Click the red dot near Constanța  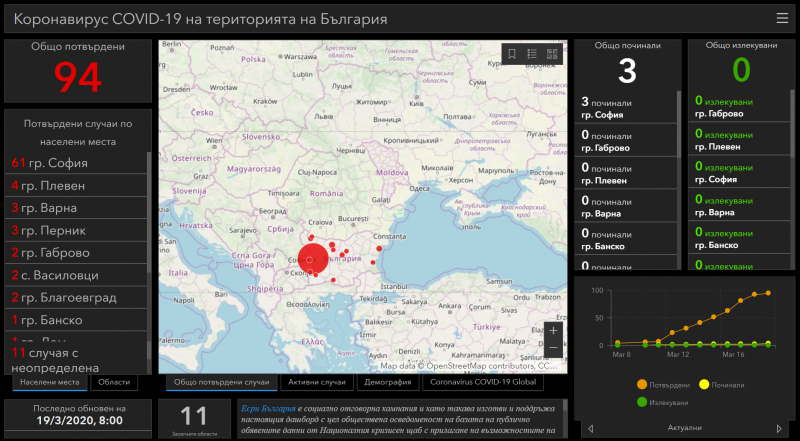coord(379,249)
